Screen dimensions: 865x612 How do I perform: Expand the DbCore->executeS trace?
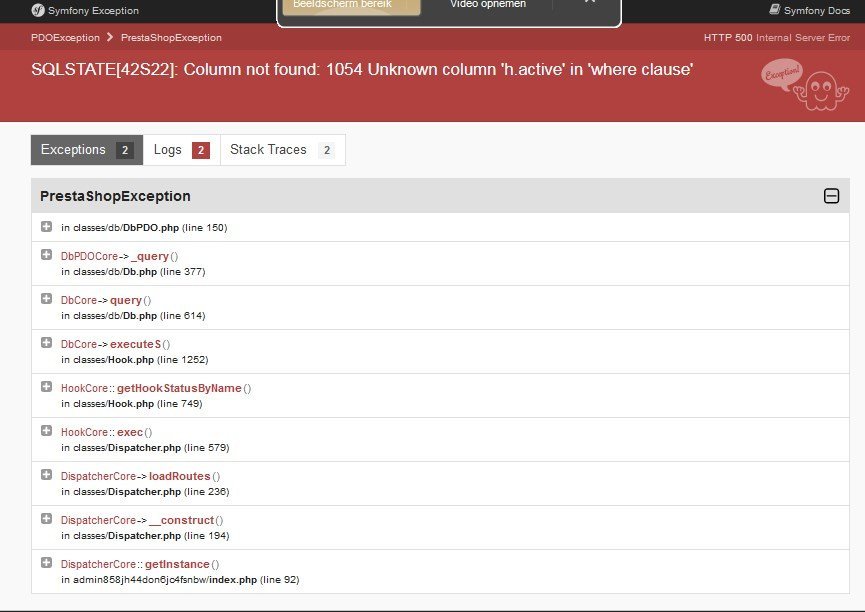coord(46,343)
